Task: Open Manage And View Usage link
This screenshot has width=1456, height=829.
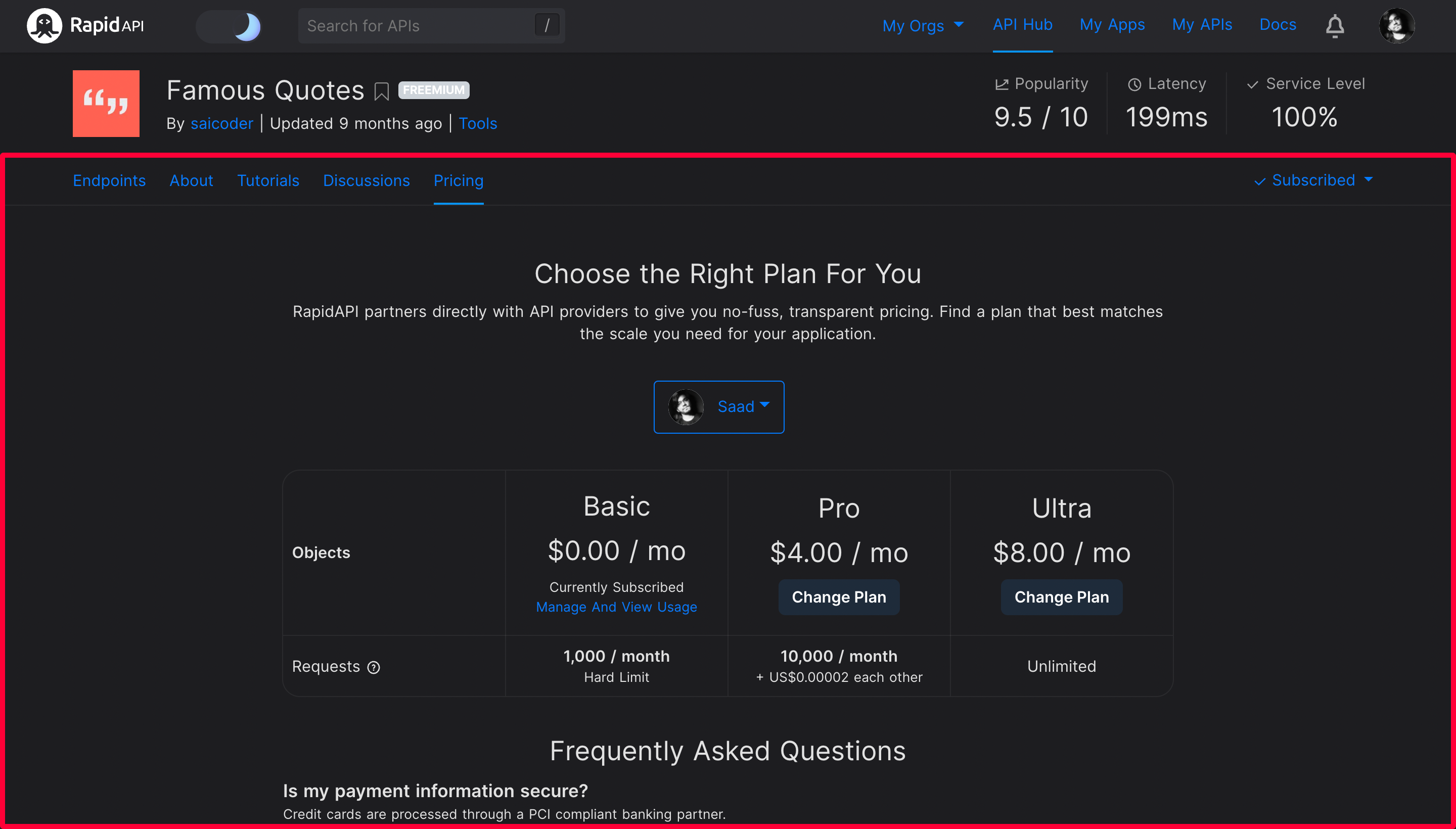Action: pyautogui.click(x=616, y=607)
